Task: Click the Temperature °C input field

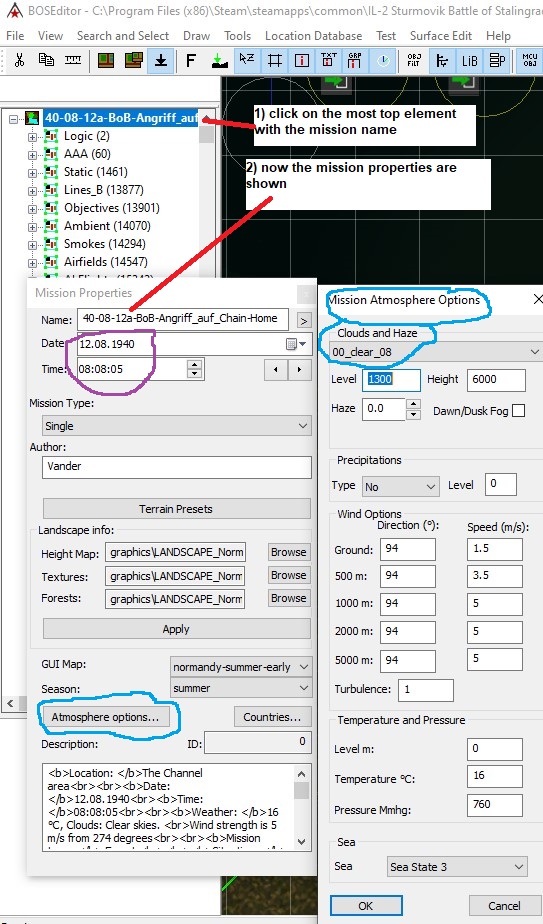Action: (494, 776)
